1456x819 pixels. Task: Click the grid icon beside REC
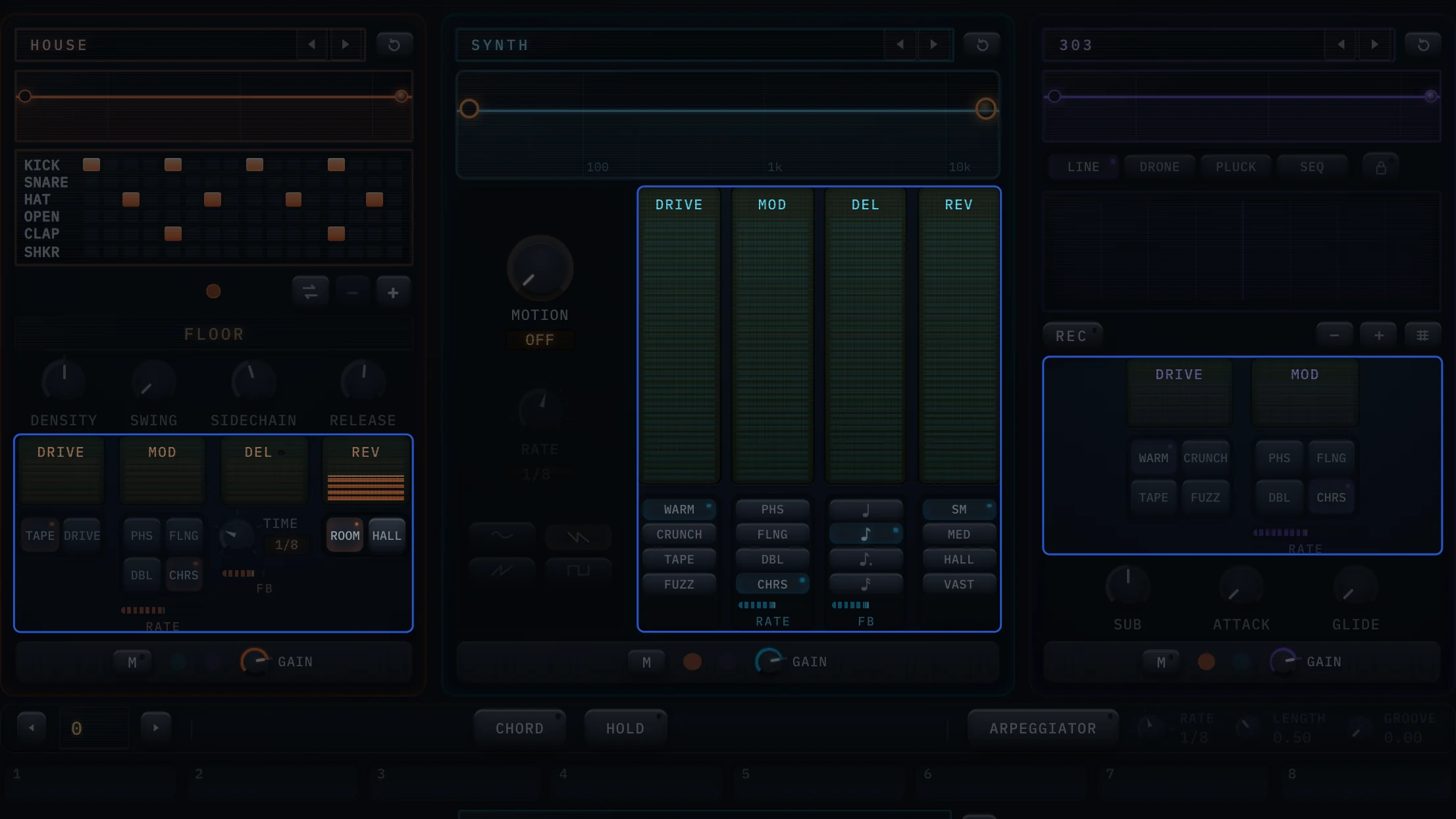click(x=1422, y=336)
